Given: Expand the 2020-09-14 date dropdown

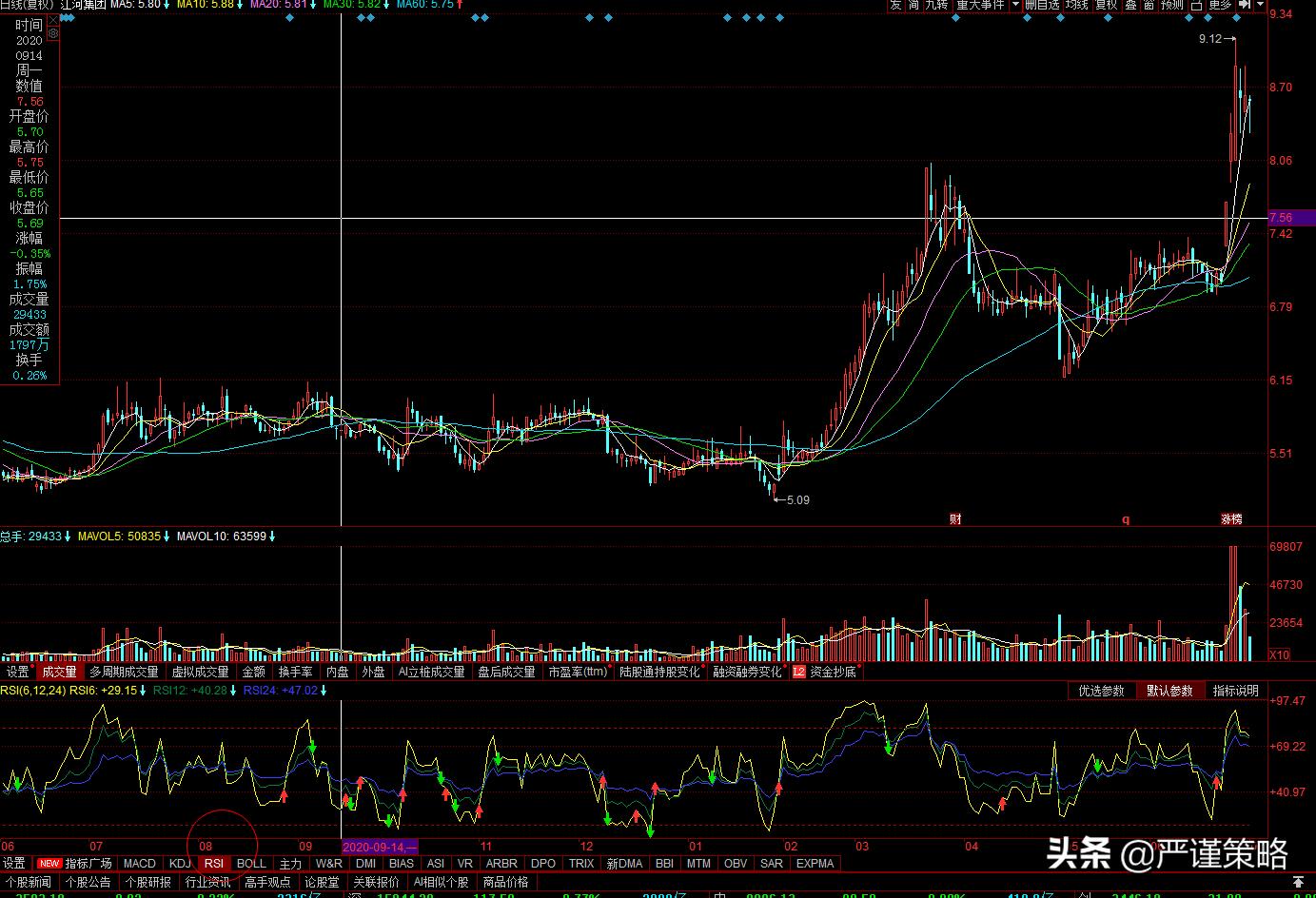Looking at the screenshot, I should point(411,847).
